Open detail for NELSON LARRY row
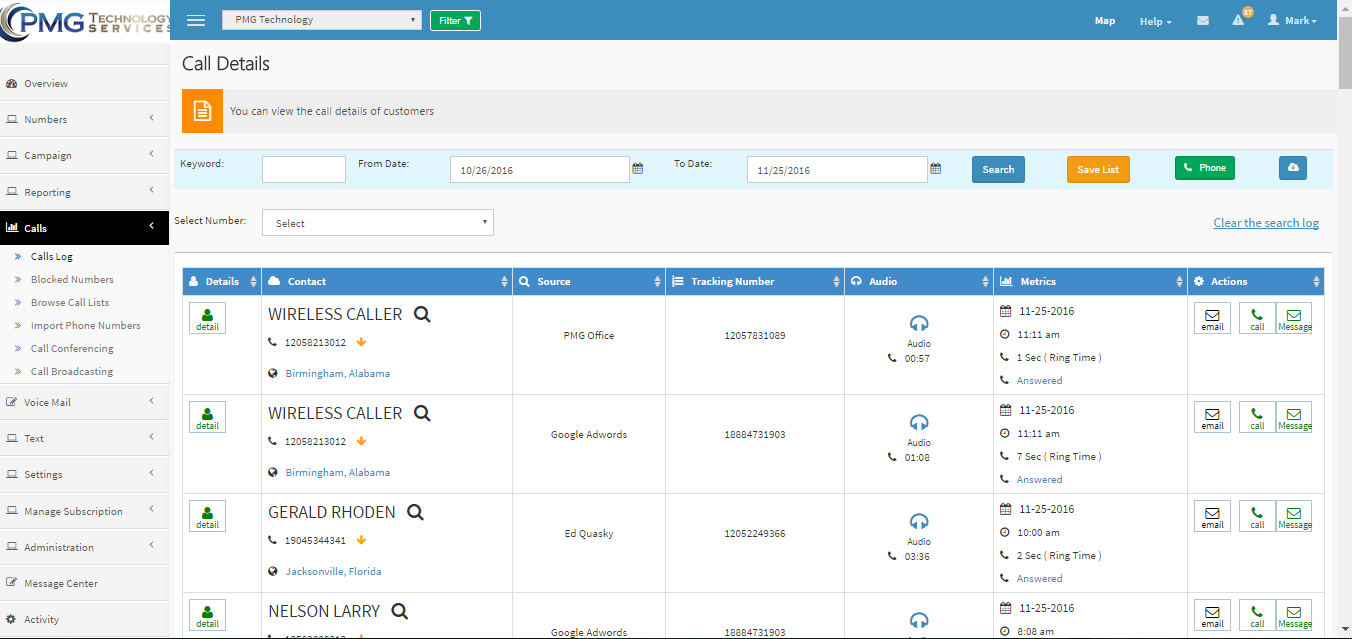1352x639 pixels. tap(207, 615)
